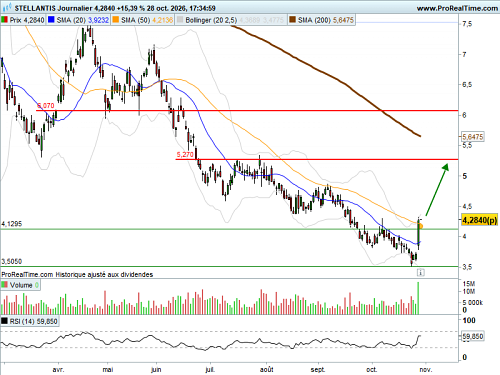Select the SMA (200) 5,6475 legend label

click(x=326, y=20)
